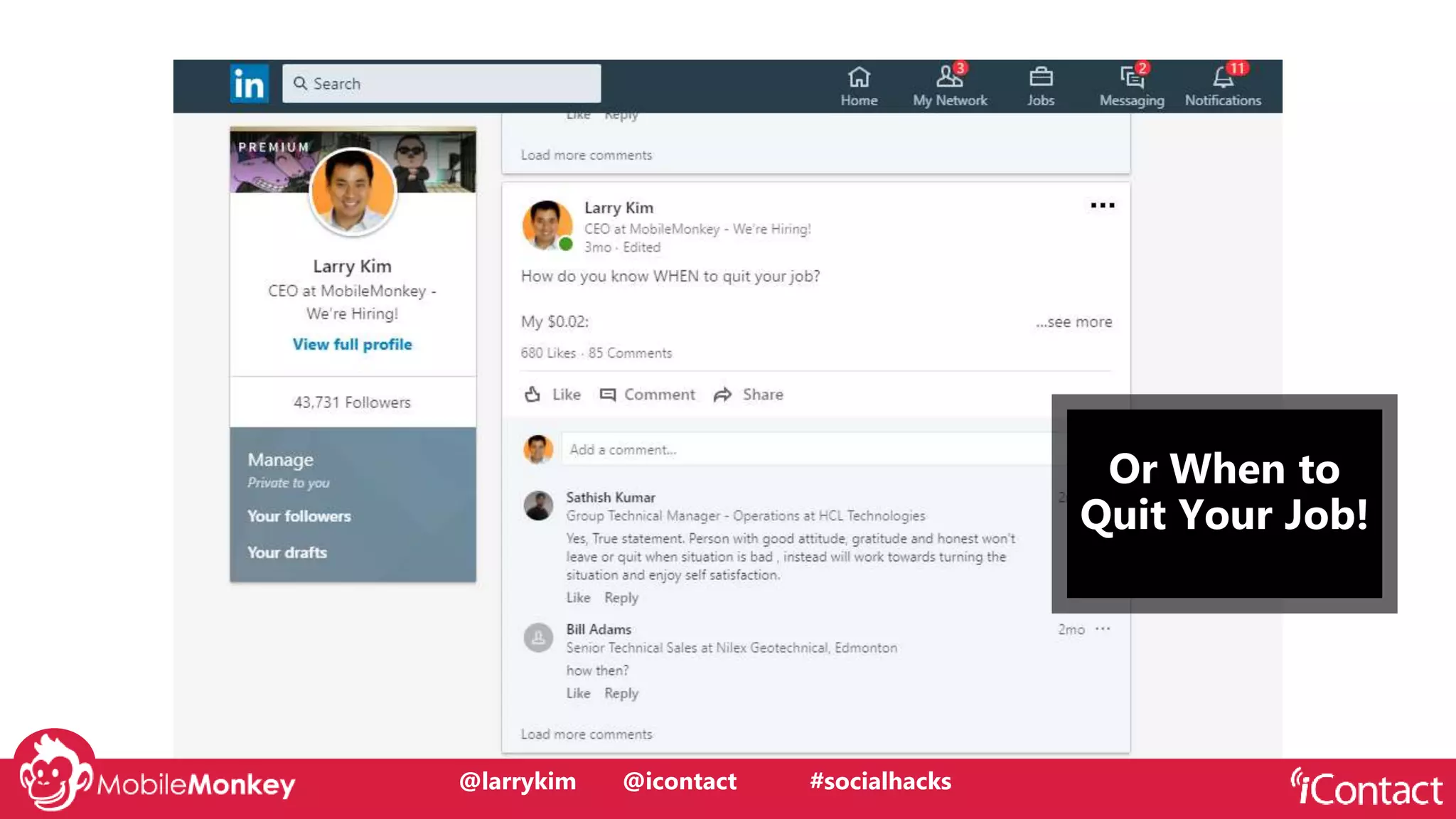Open My Network tab

950,86
